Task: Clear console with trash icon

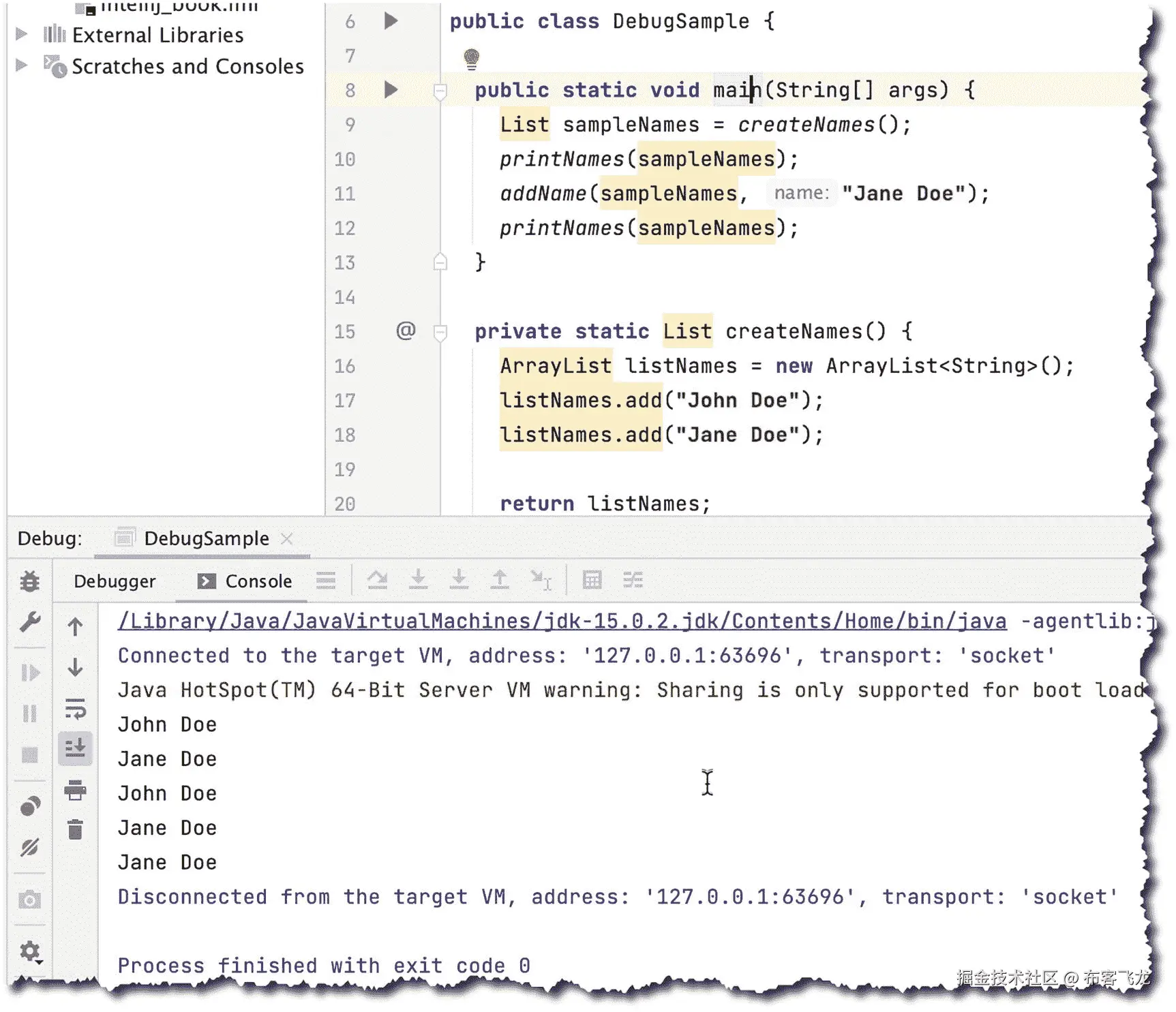Action: coord(75,829)
